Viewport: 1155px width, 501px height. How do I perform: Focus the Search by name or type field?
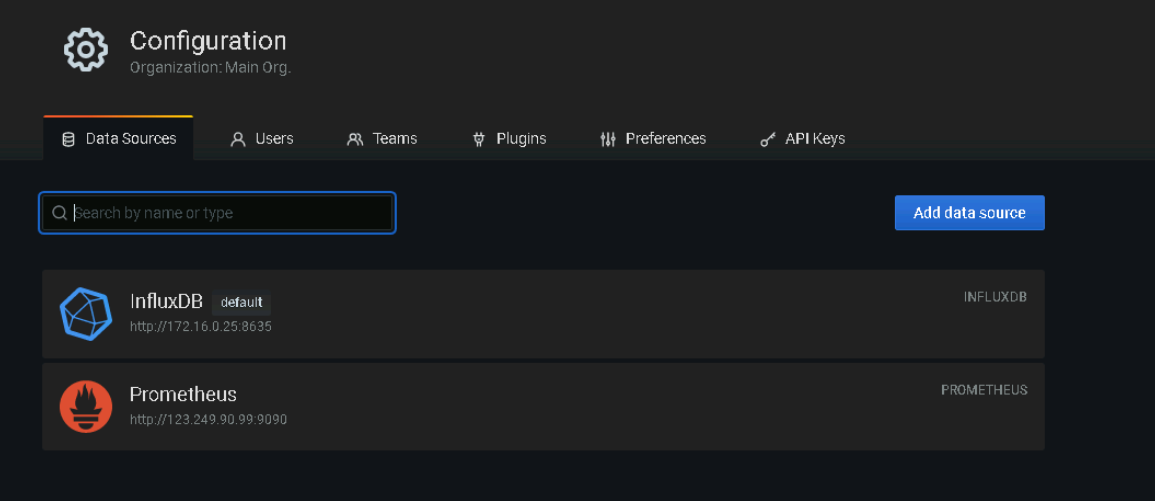coord(217,213)
